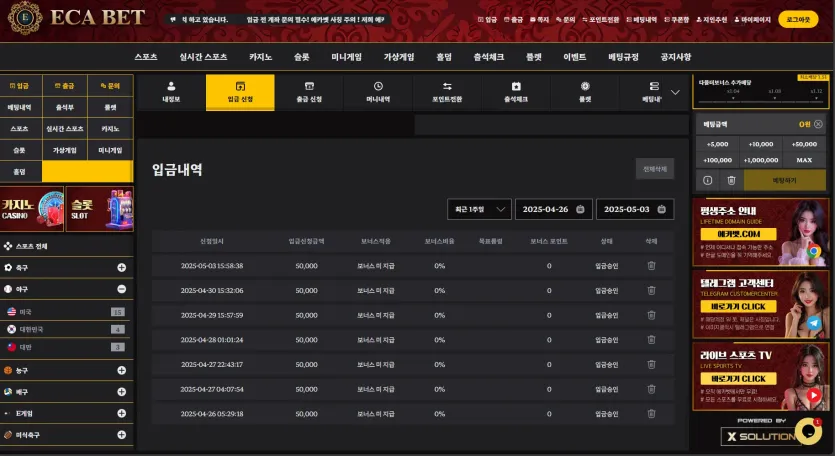Viewport: 835px width, 456px height.
Task: Open 가상게임 in the left quick menu
Action: pyautogui.click(x=65, y=150)
